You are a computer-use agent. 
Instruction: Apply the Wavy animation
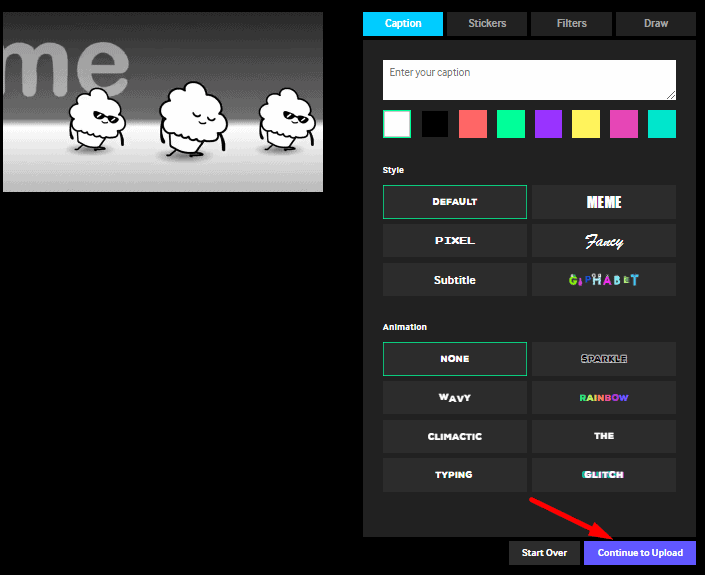[455, 397]
